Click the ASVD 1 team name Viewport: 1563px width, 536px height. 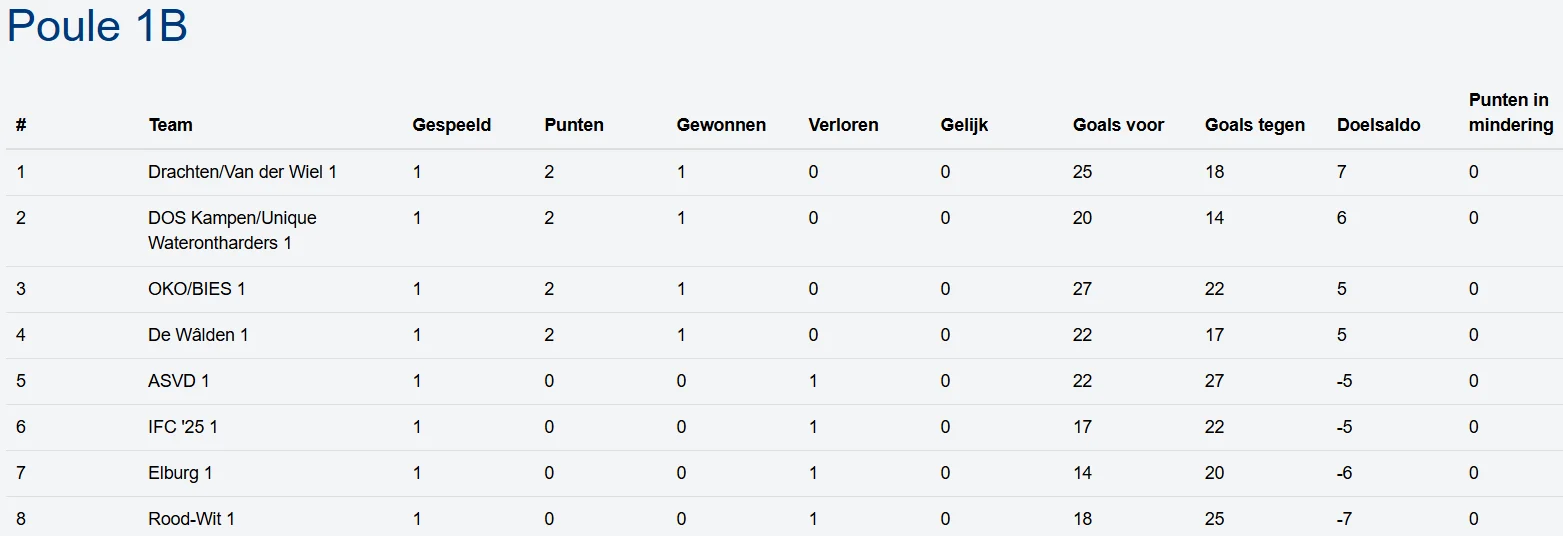click(179, 381)
